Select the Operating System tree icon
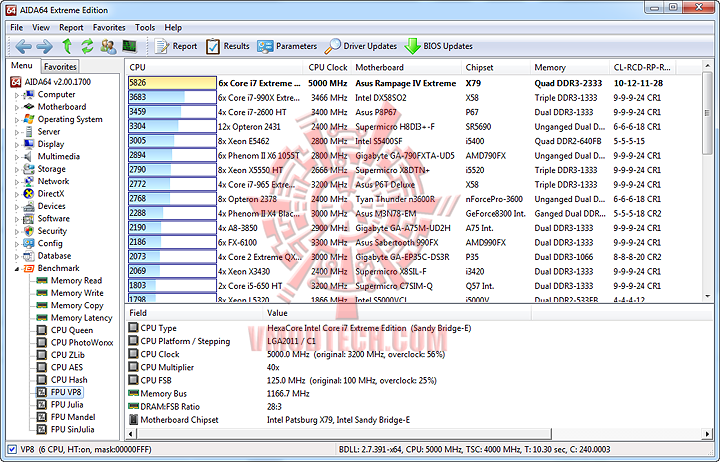 (29, 119)
